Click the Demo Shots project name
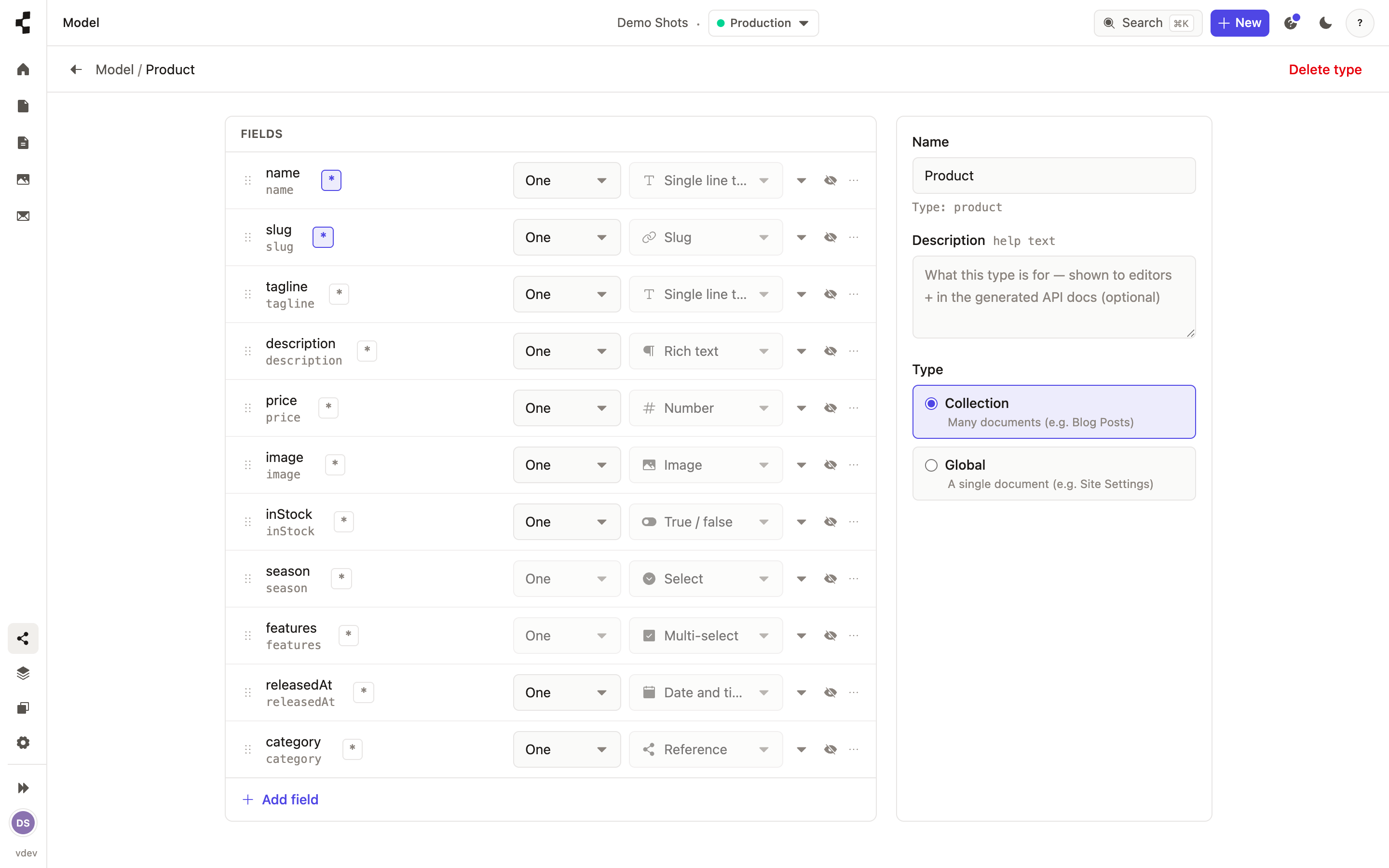 point(652,23)
